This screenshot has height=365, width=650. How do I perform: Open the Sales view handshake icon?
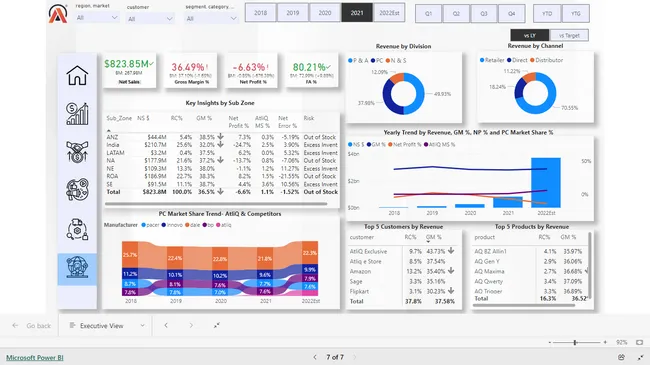[x=77, y=152]
